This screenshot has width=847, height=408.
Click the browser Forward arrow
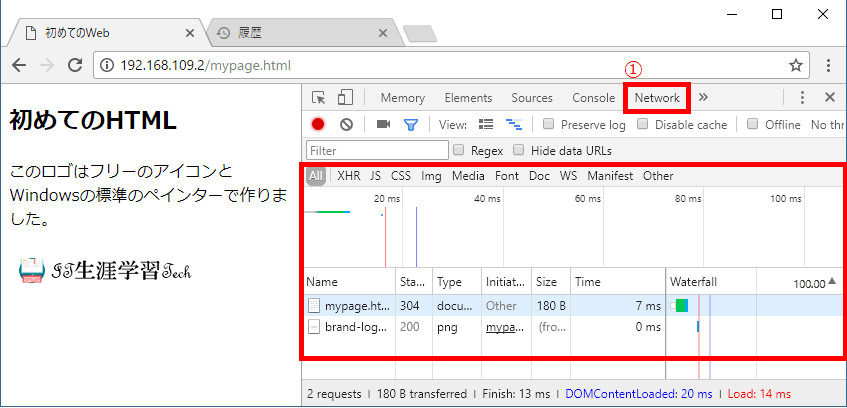tap(47, 66)
